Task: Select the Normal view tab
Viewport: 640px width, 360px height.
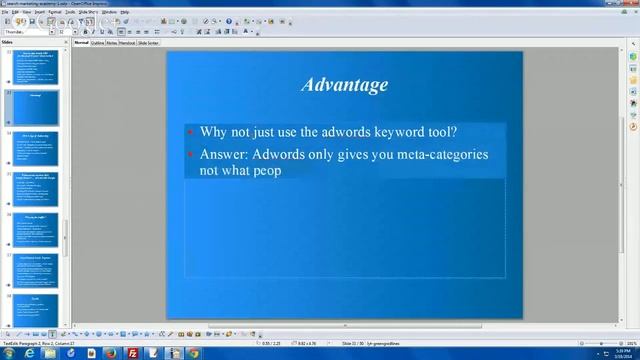Action: [81, 43]
